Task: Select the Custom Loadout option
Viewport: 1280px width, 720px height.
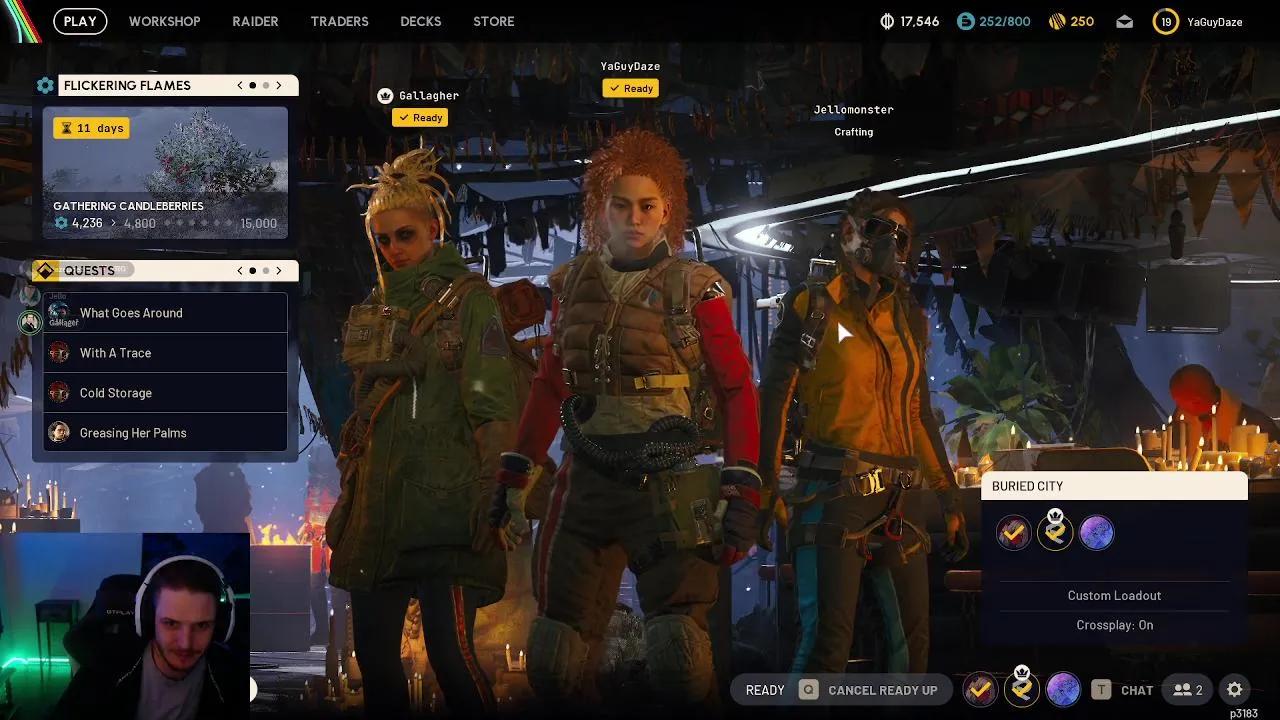Action: point(1114,596)
